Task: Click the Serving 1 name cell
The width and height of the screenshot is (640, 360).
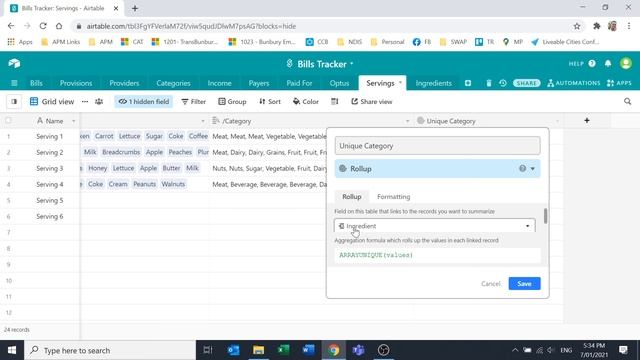Action: point(49,136)
